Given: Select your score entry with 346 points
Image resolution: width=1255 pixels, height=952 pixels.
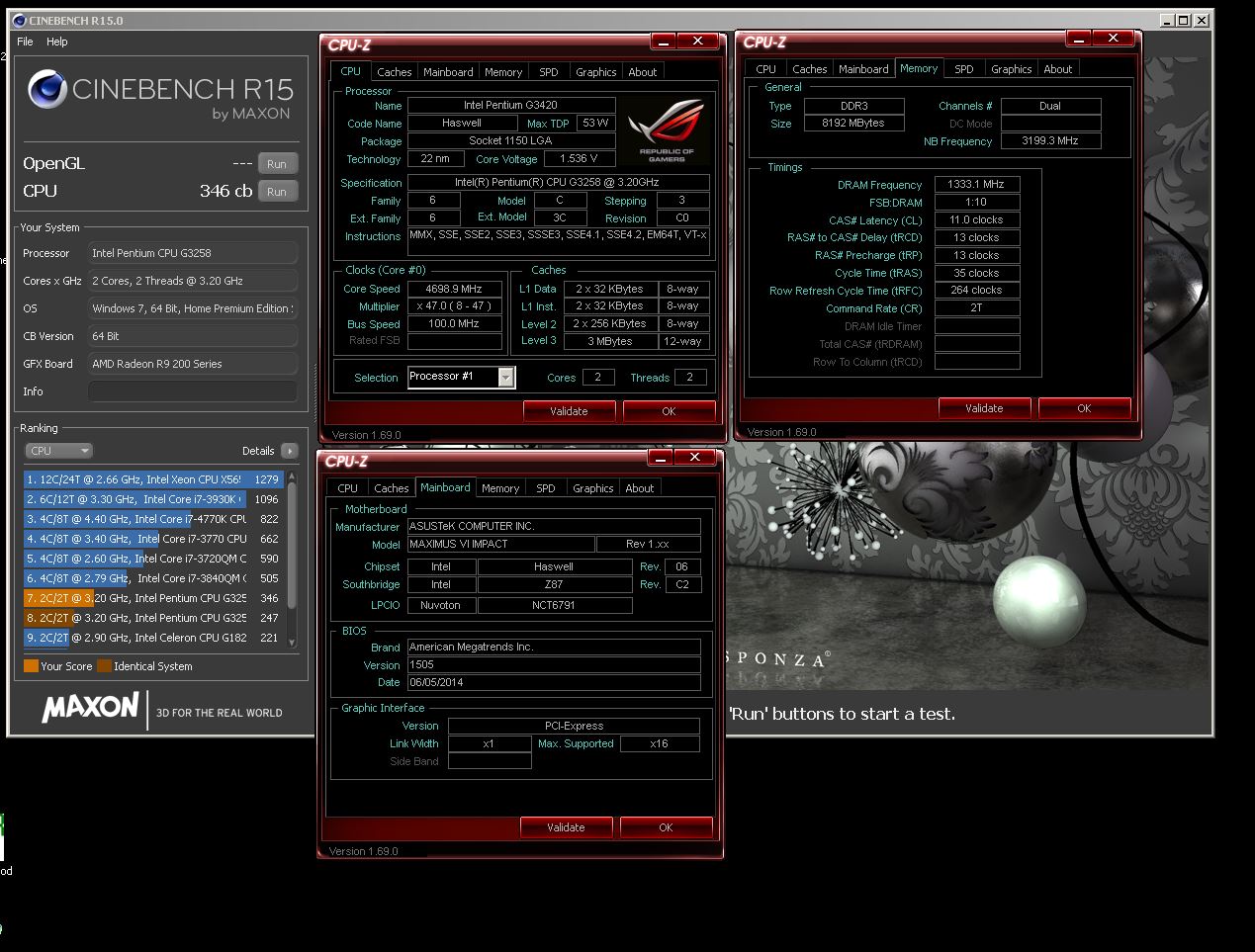Looking at the screenshot, I should 153,598.
